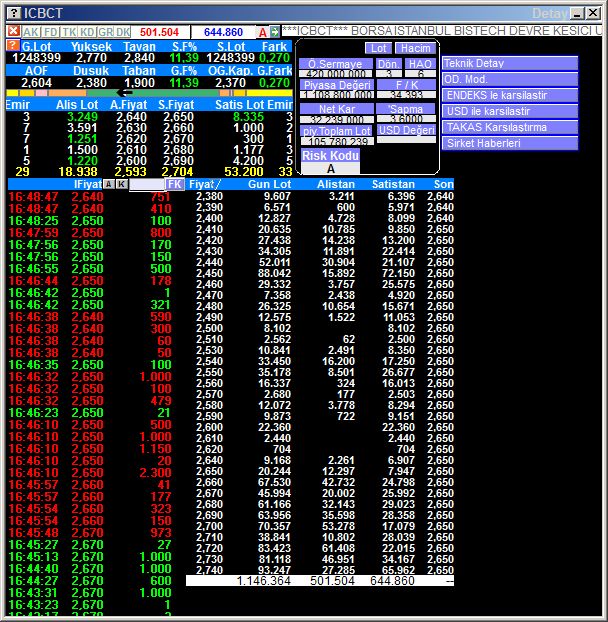Click the Alis Lot column header
This screenshot has height=622, width=608.
tap(77, 105)
